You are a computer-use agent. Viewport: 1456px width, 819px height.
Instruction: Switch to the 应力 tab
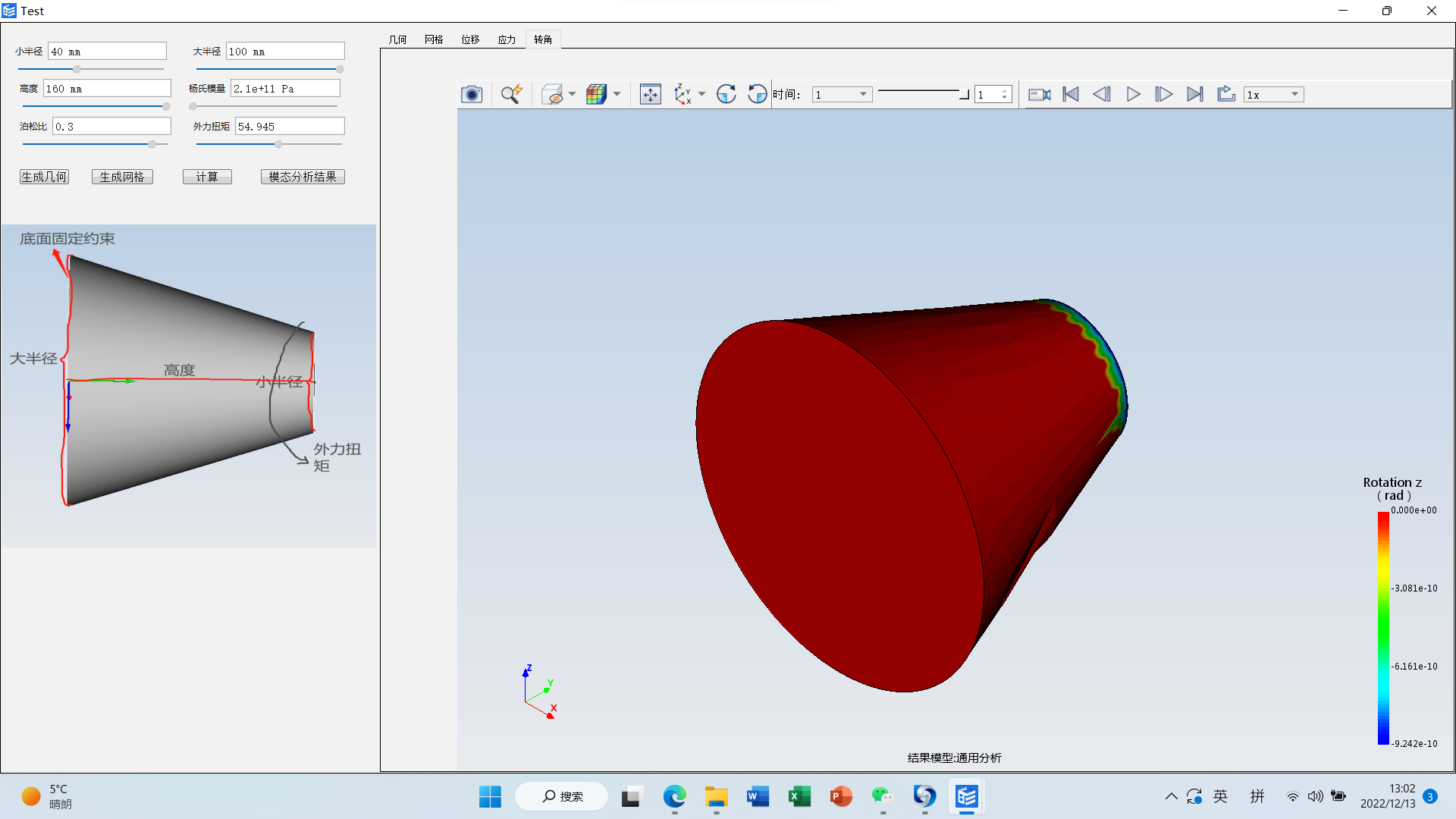(507, 39)
